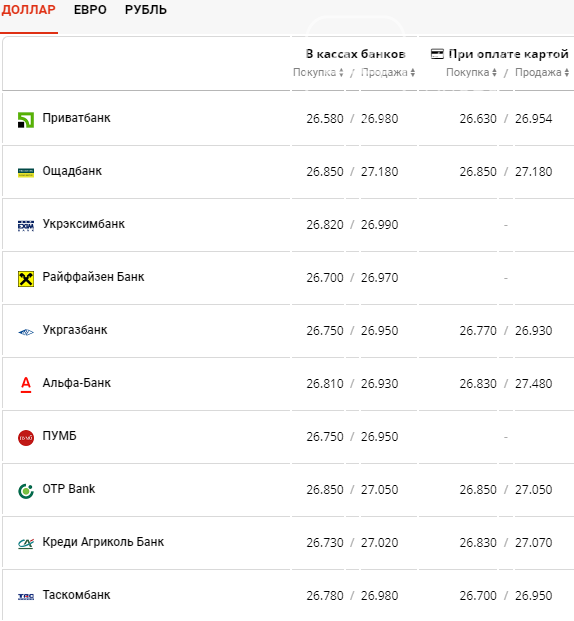Screen dimensions: 574x621
Task: Click the Райффайзен Банк yellow logo
Action: pyautogui.click(x=26, y=279)
